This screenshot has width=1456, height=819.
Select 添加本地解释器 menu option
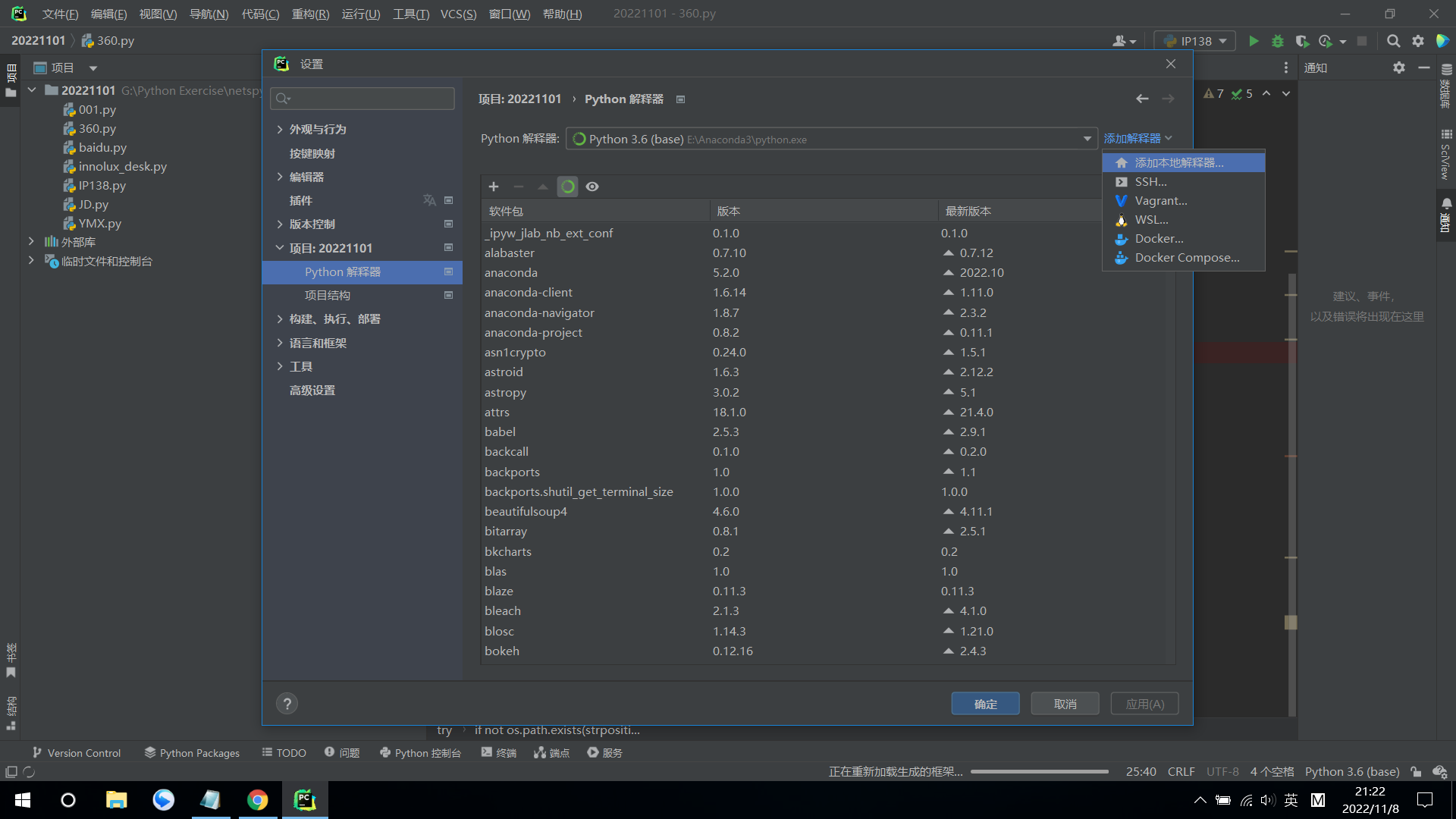(x=1178, y=163)
